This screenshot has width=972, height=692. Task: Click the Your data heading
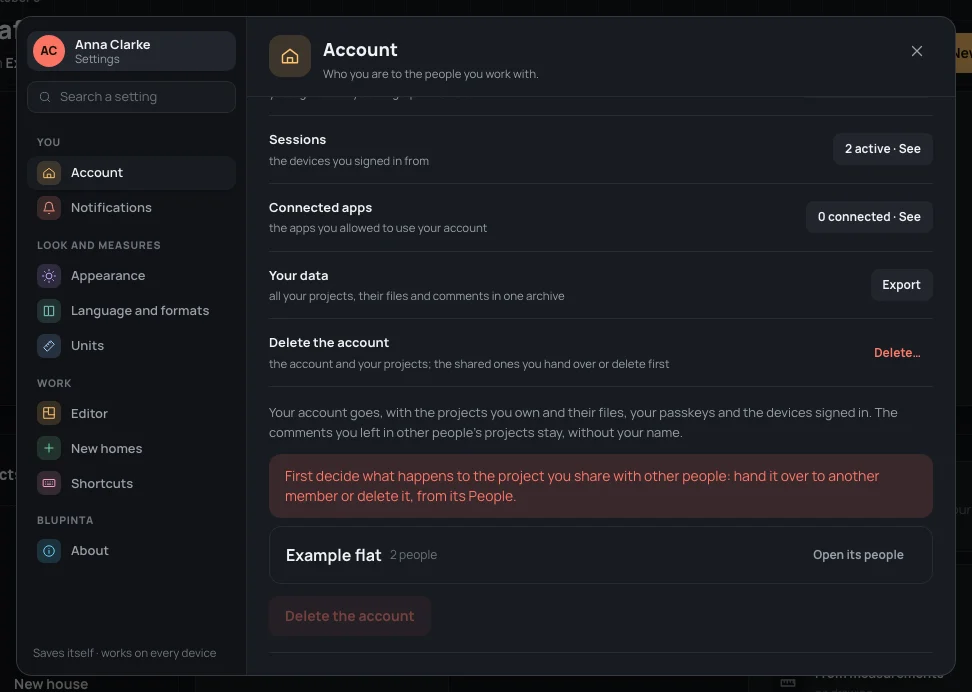(299, 275)
